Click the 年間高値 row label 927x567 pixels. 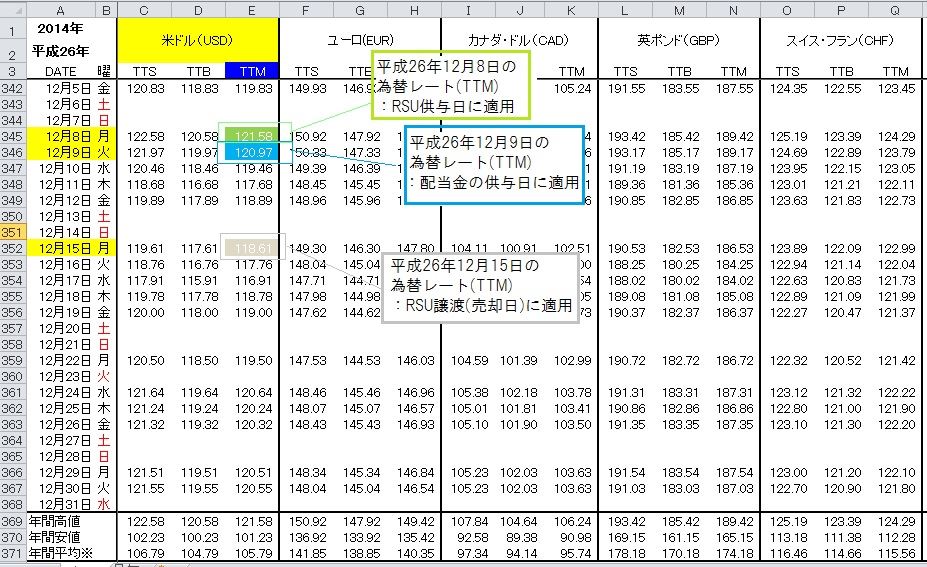click(x=54, y=521)
